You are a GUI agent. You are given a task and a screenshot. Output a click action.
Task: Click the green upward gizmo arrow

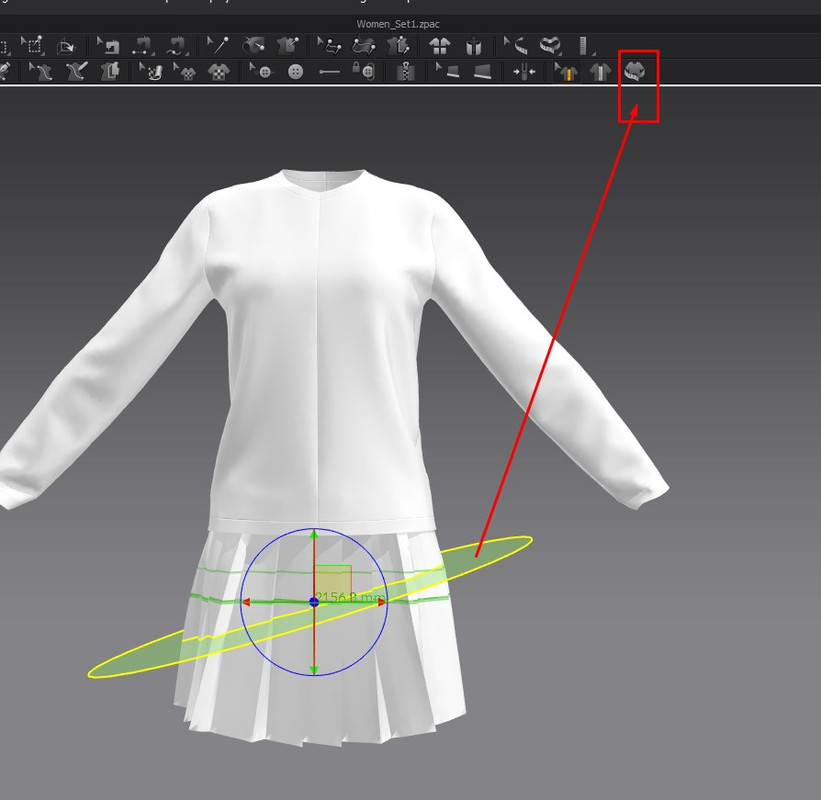click(314, 534)
